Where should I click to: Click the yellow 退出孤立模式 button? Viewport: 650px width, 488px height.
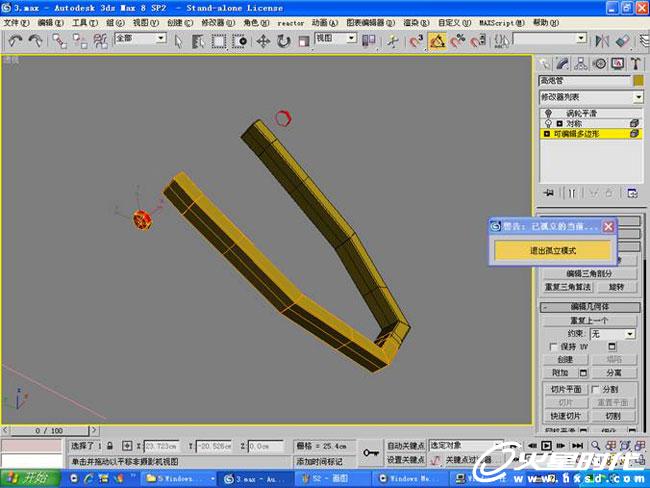[x=553, y=250]
